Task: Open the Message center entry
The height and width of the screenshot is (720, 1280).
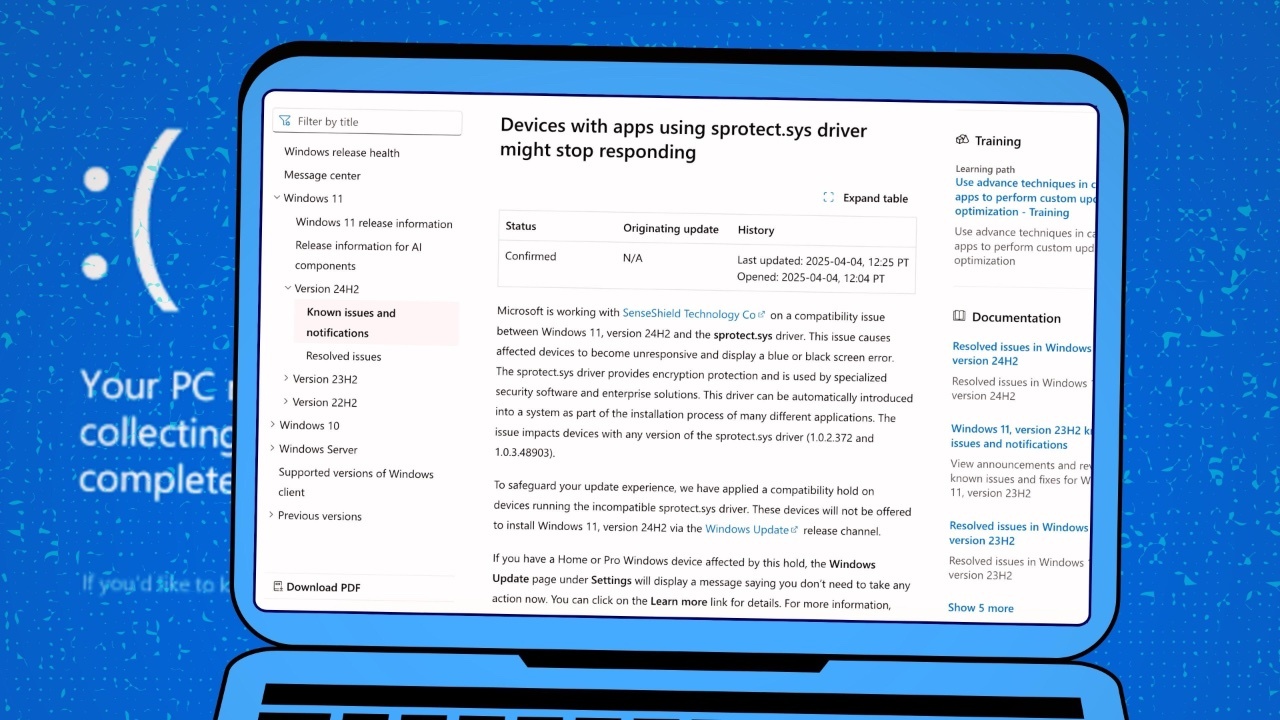Action: click(322, 175)
